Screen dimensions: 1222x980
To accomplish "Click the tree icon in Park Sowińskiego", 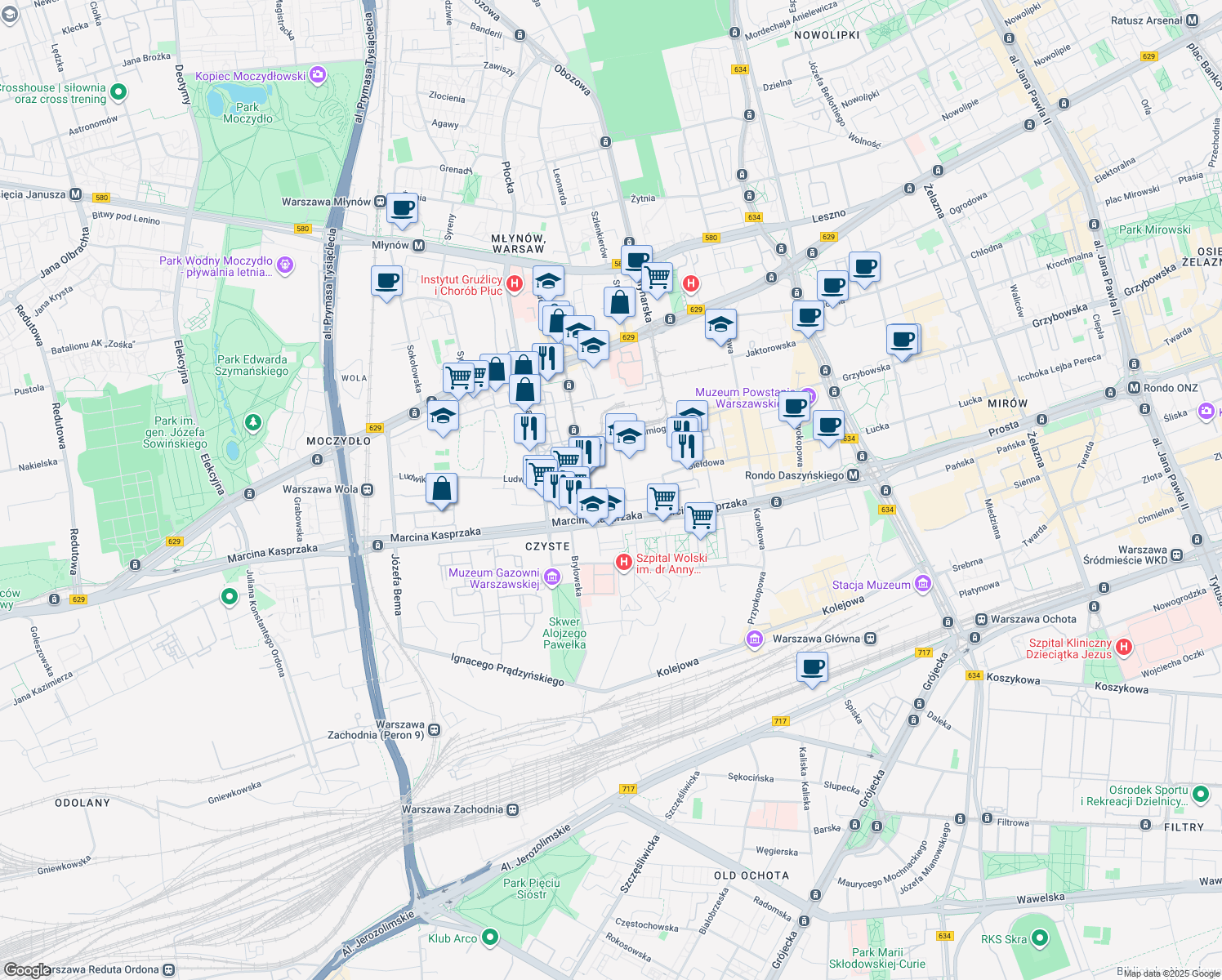I will click(x=253, y=422).
